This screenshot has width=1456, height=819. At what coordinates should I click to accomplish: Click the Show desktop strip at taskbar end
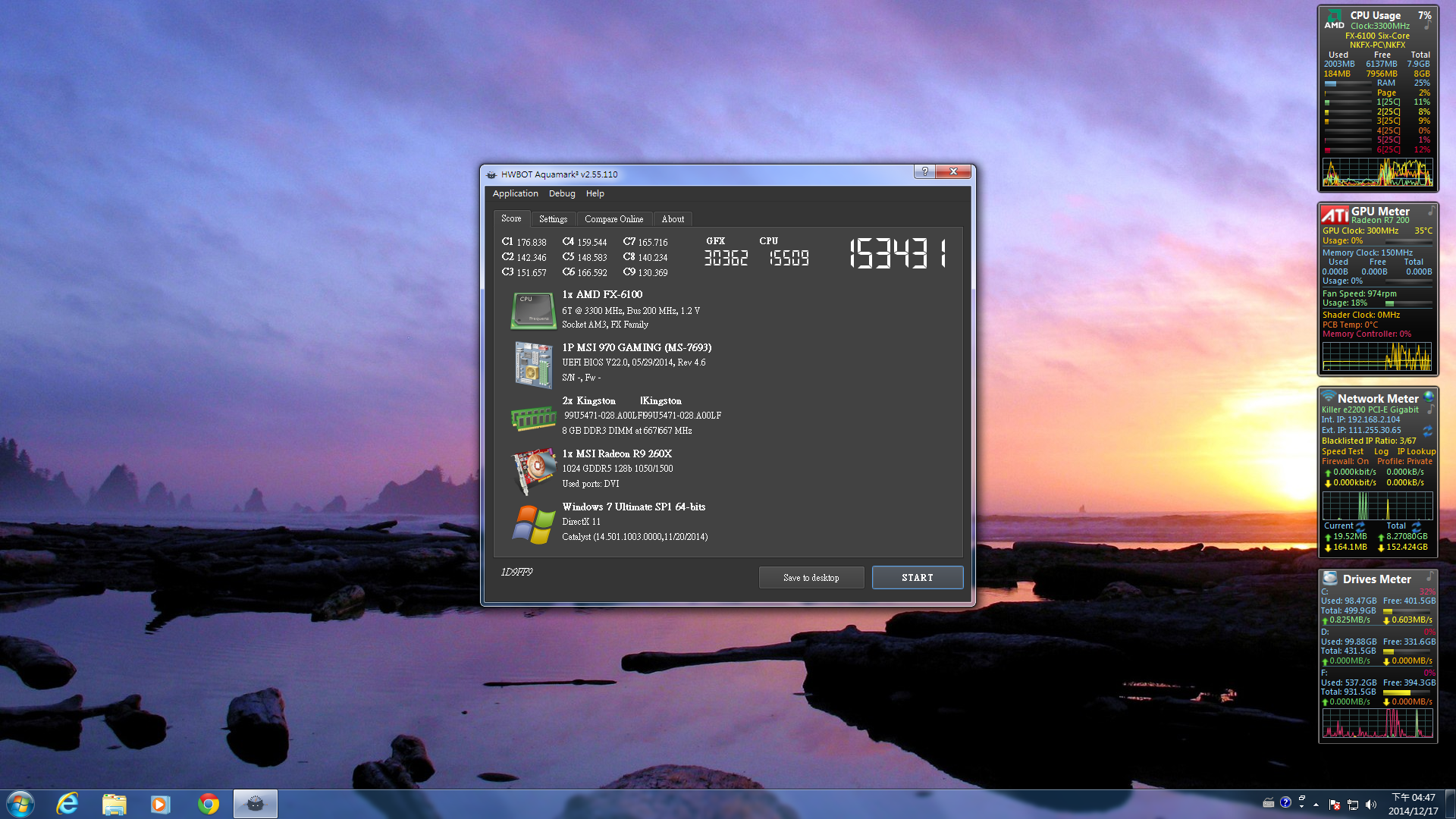pyautogui.click(x=1450, y=804)
